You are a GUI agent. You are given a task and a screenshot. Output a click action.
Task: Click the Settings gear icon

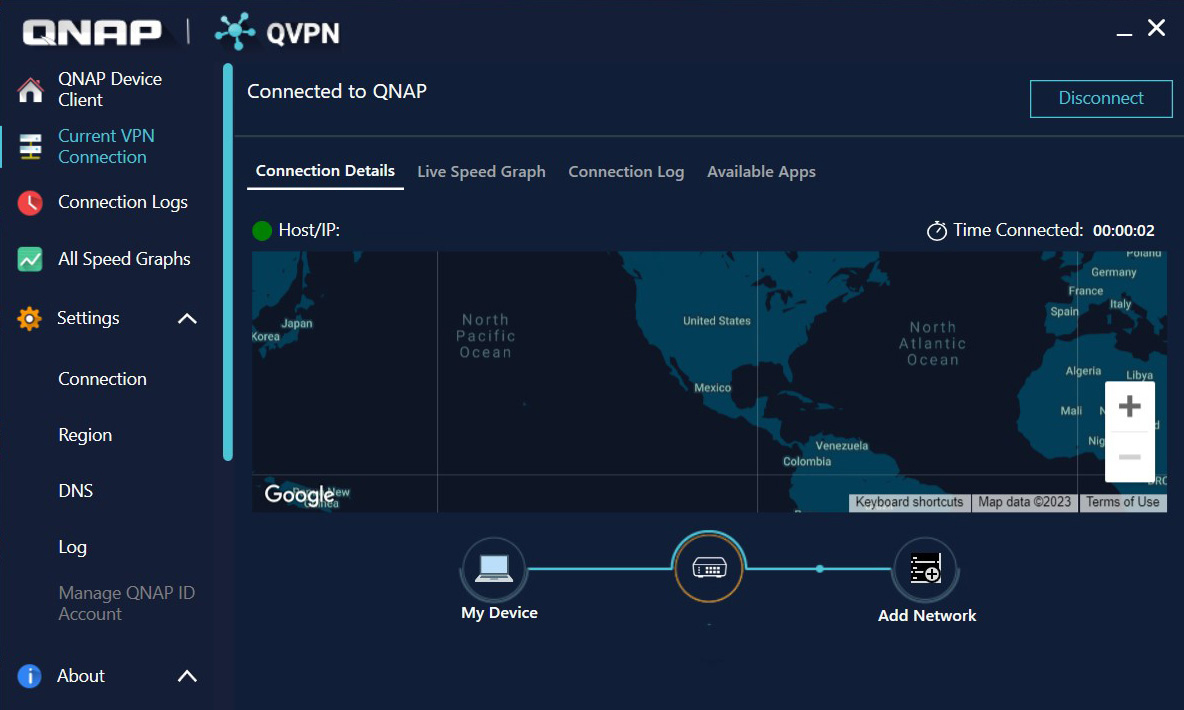point(29,319)
